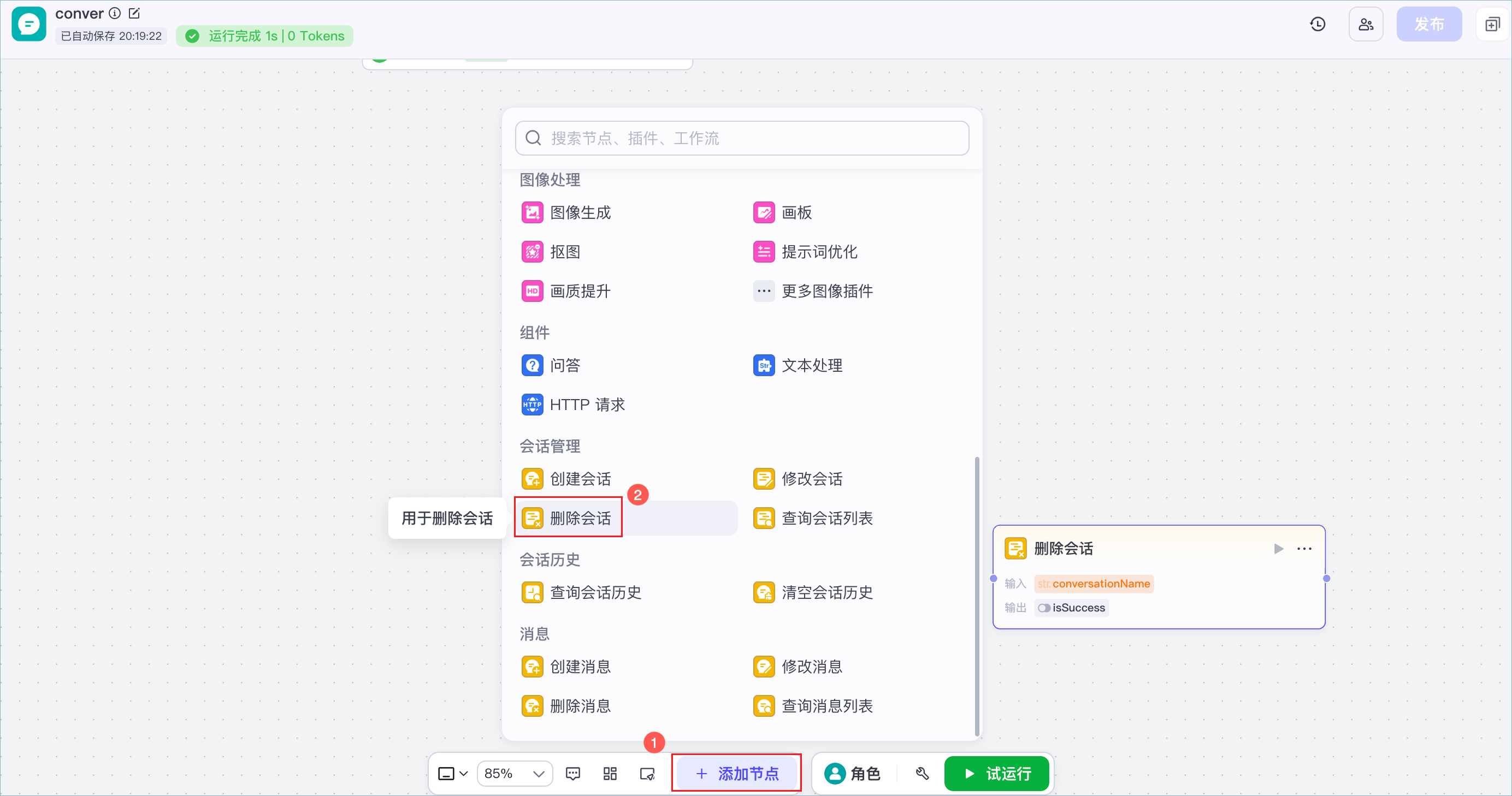Image resolution: width=1512 pixels, height=796 pixels.
Task: Open the debug wrench icon near 角色
Action: coord(922,774)
